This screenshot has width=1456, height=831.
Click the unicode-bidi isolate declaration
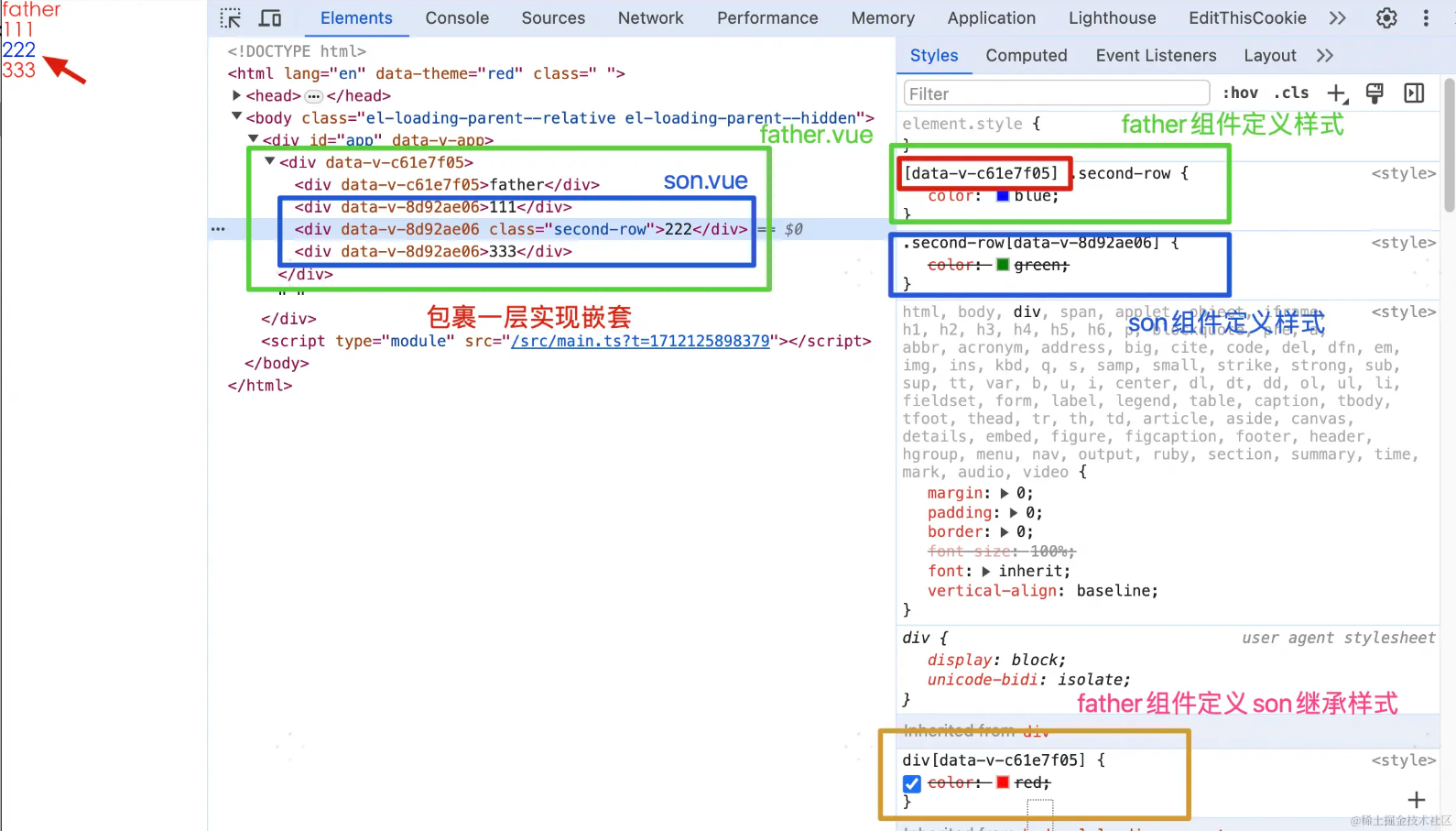[1028, 680]
